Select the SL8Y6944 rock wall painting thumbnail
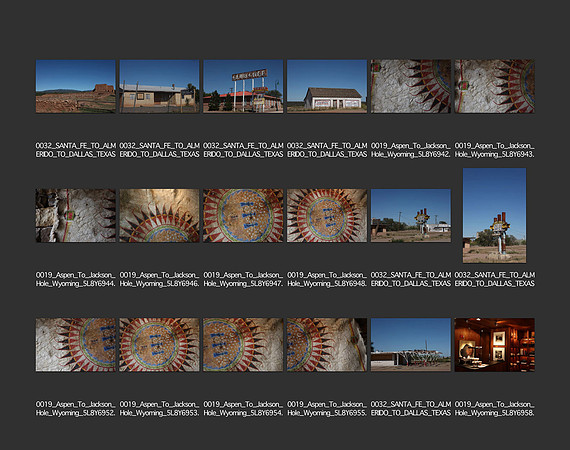 click(x=76, y=216)
